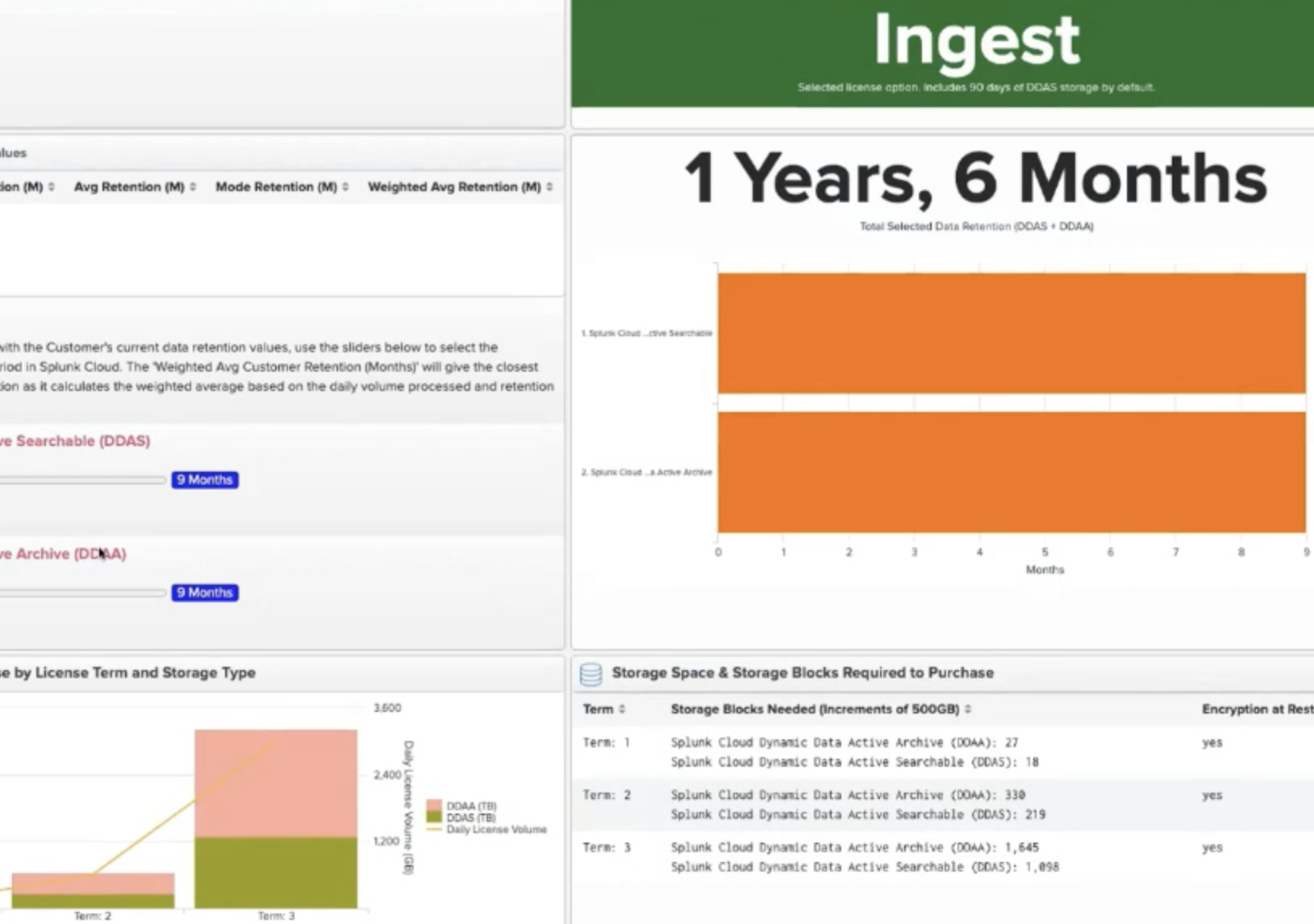
Task: Click the Active Archive orange bar
Action: click(1011, 472)
